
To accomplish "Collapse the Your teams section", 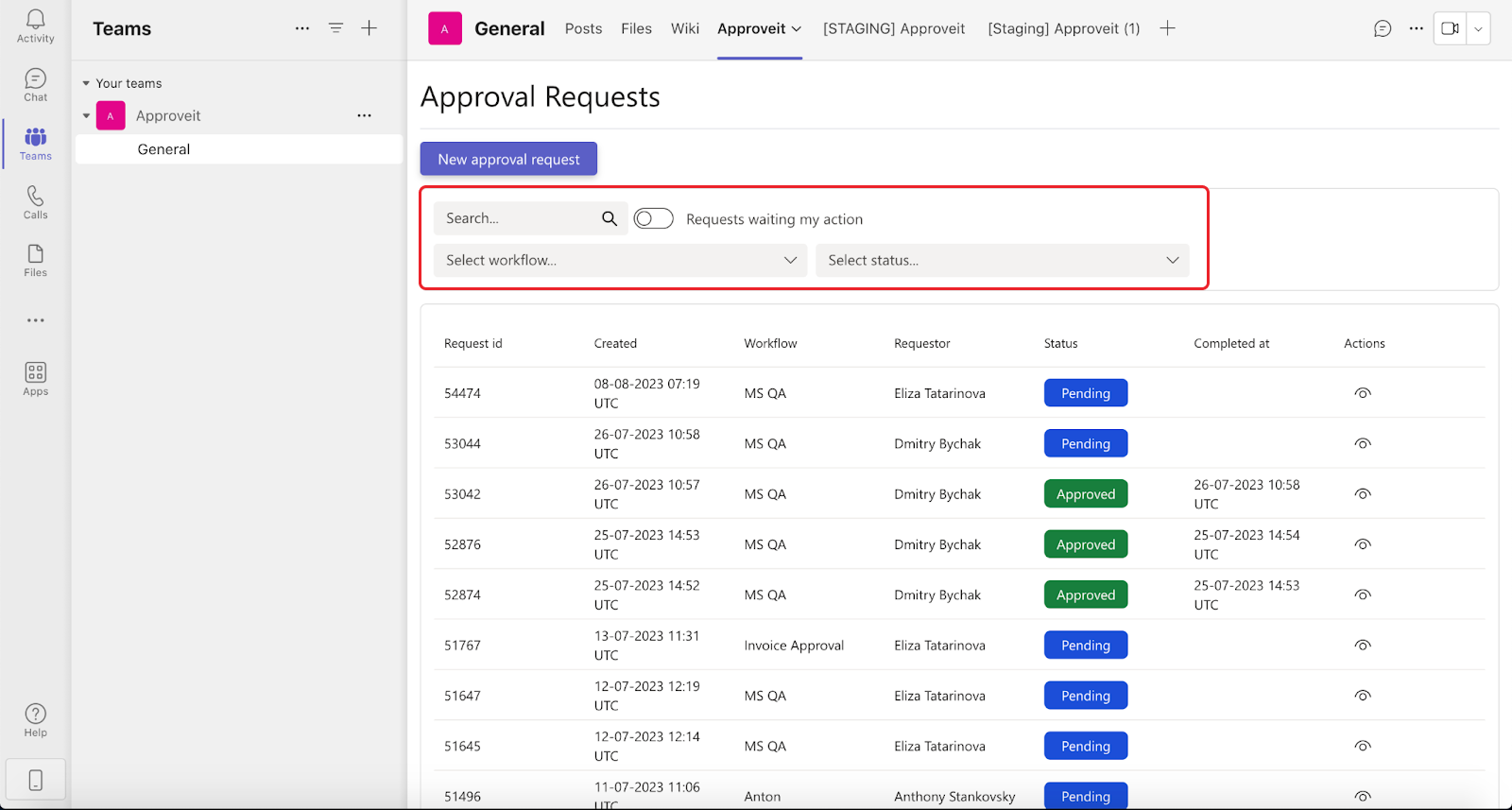I will click(x=86, y=83).
